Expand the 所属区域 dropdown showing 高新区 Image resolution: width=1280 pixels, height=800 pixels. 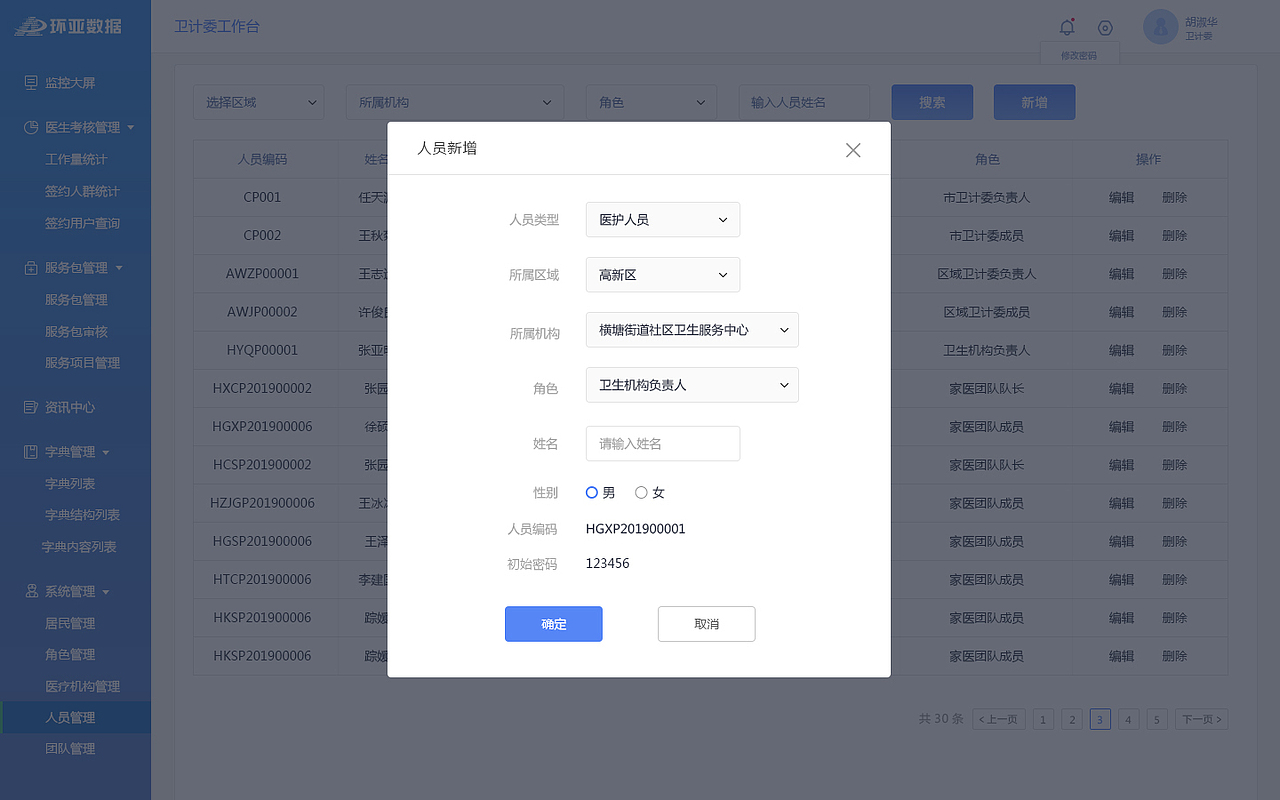(x=662, y=275)
